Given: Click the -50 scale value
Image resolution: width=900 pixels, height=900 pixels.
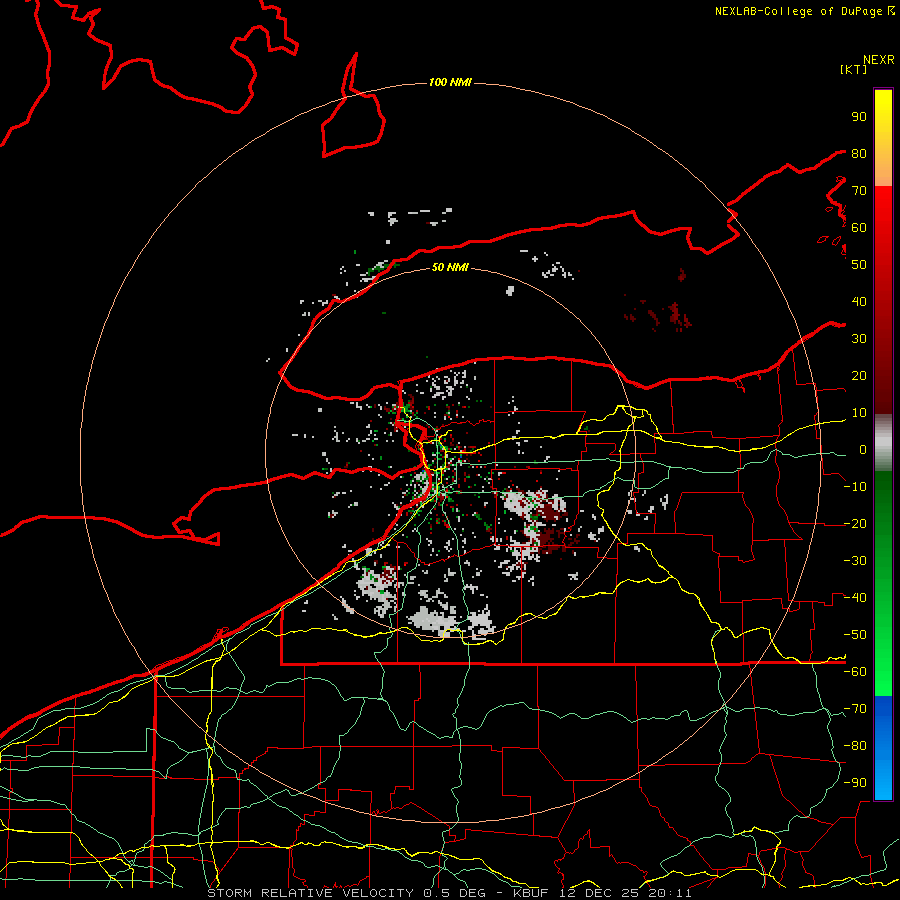Looking at the screenshot, I should [x=855, y=634].
